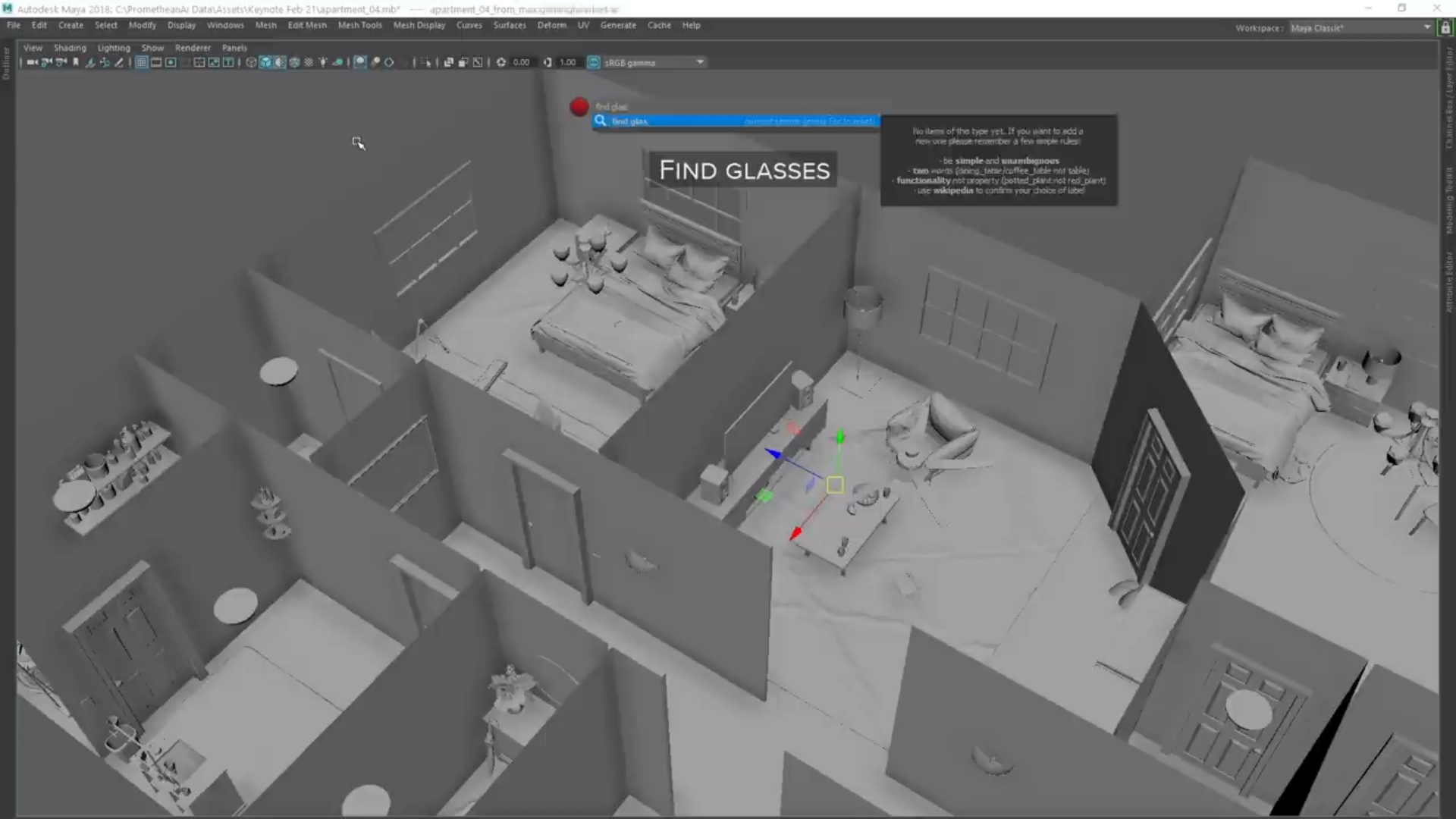
Task: Click the Image Plane icon
Action: pos(89,62)
